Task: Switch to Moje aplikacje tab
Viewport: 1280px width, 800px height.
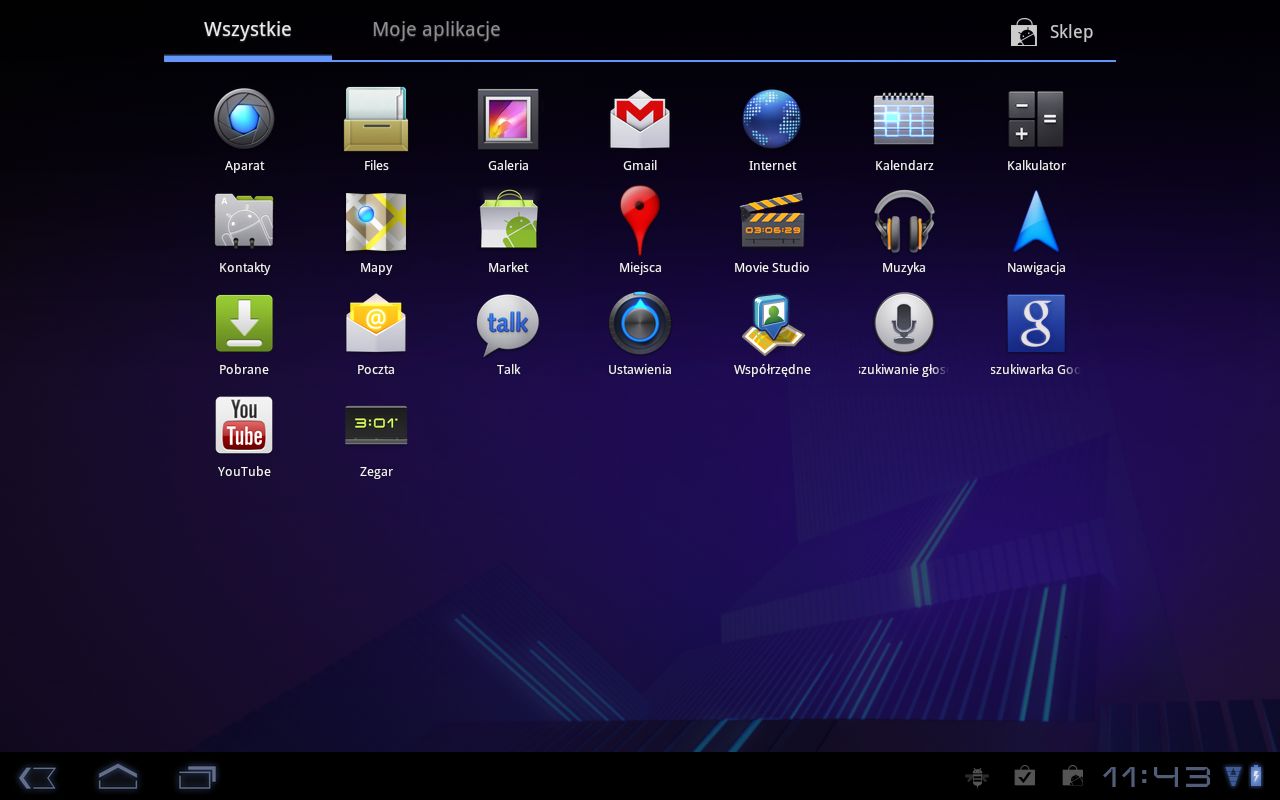Action: 436,30
